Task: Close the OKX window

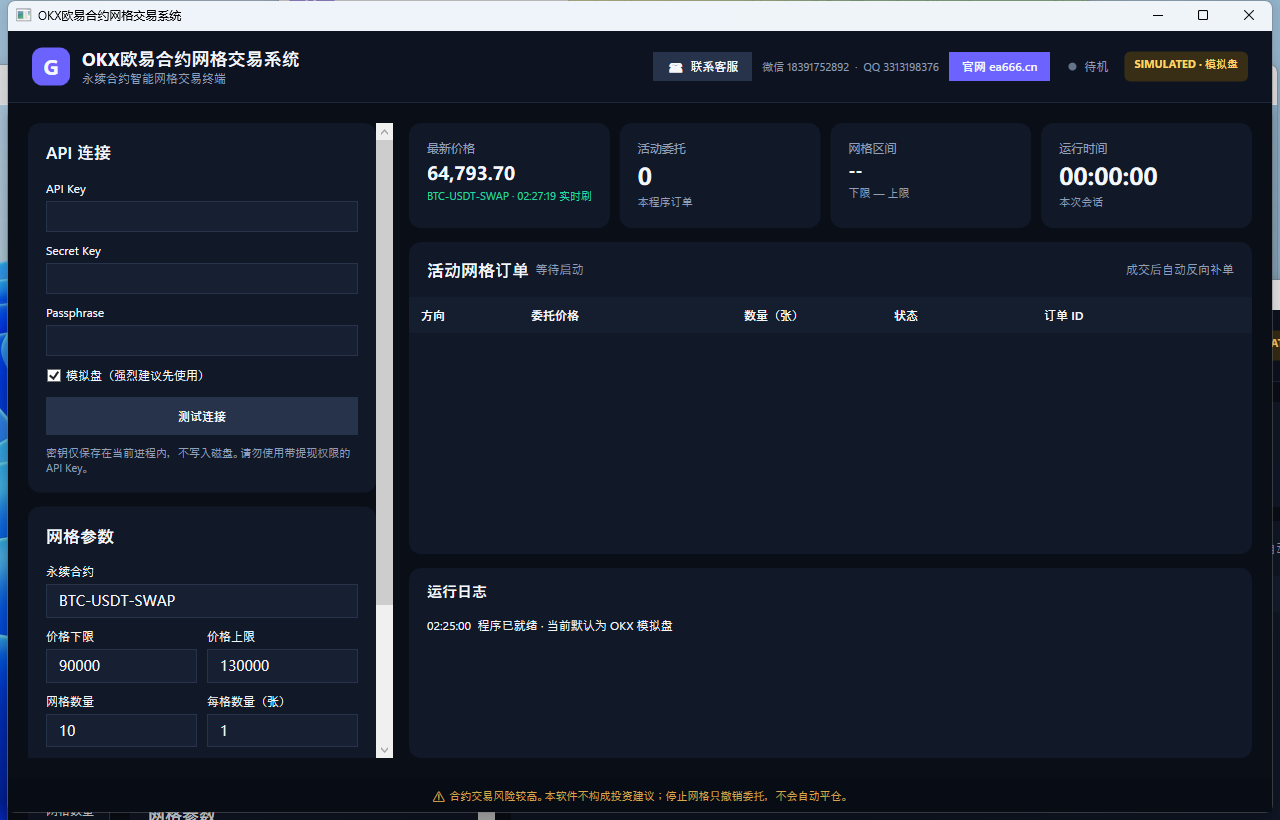Action: (x=1249, y=15)
